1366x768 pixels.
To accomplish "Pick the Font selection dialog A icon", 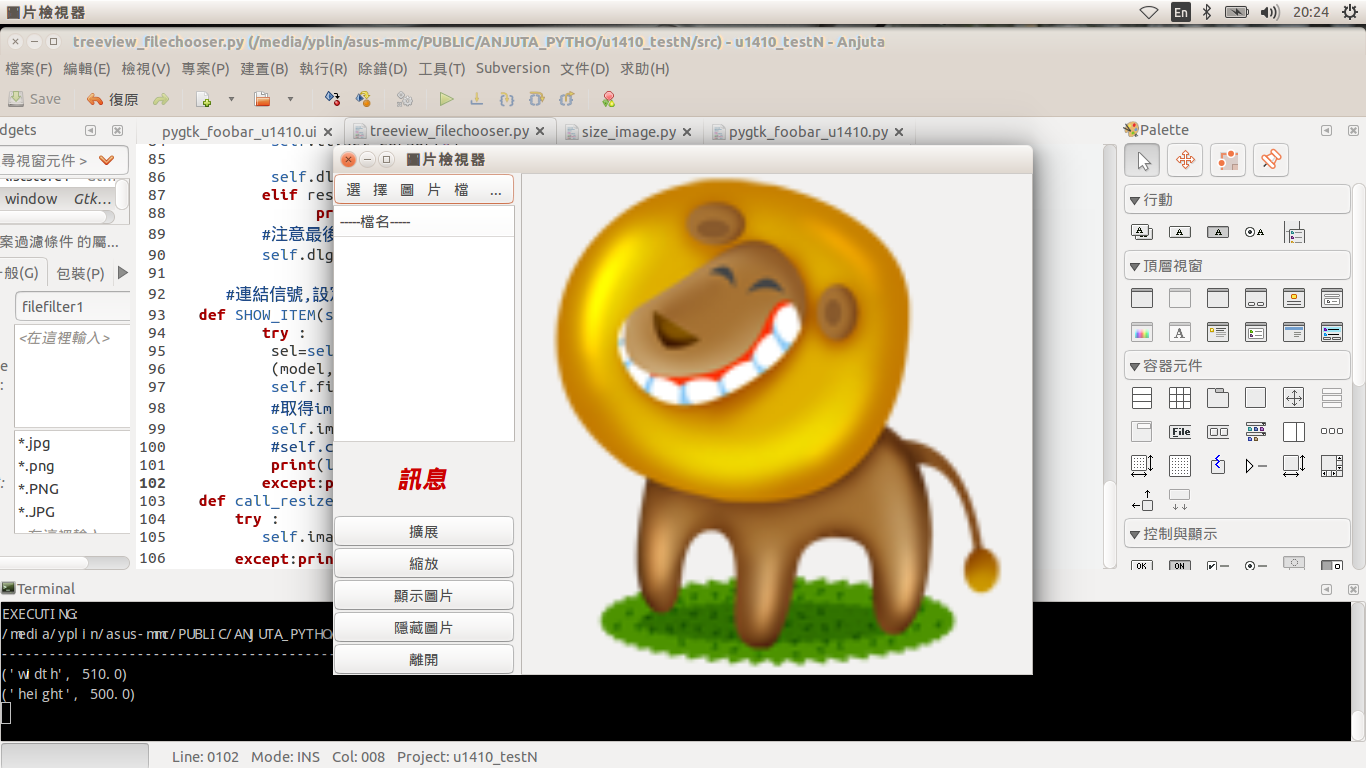I will [1180, 332].
